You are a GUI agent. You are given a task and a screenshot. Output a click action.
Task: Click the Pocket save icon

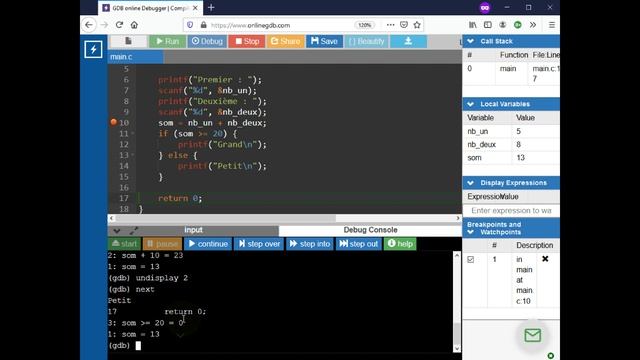(x=404, y=25)
